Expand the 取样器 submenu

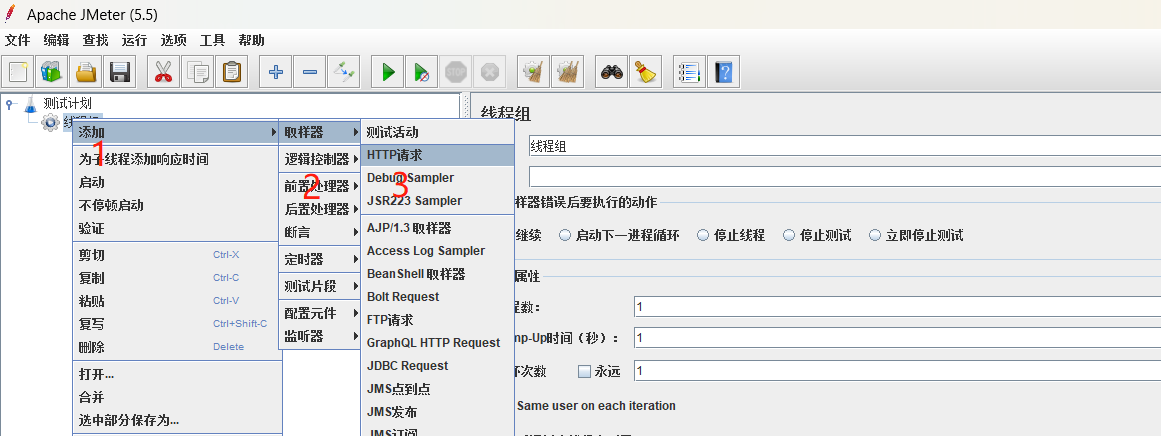pyautogui.click(x=319, y=133)
